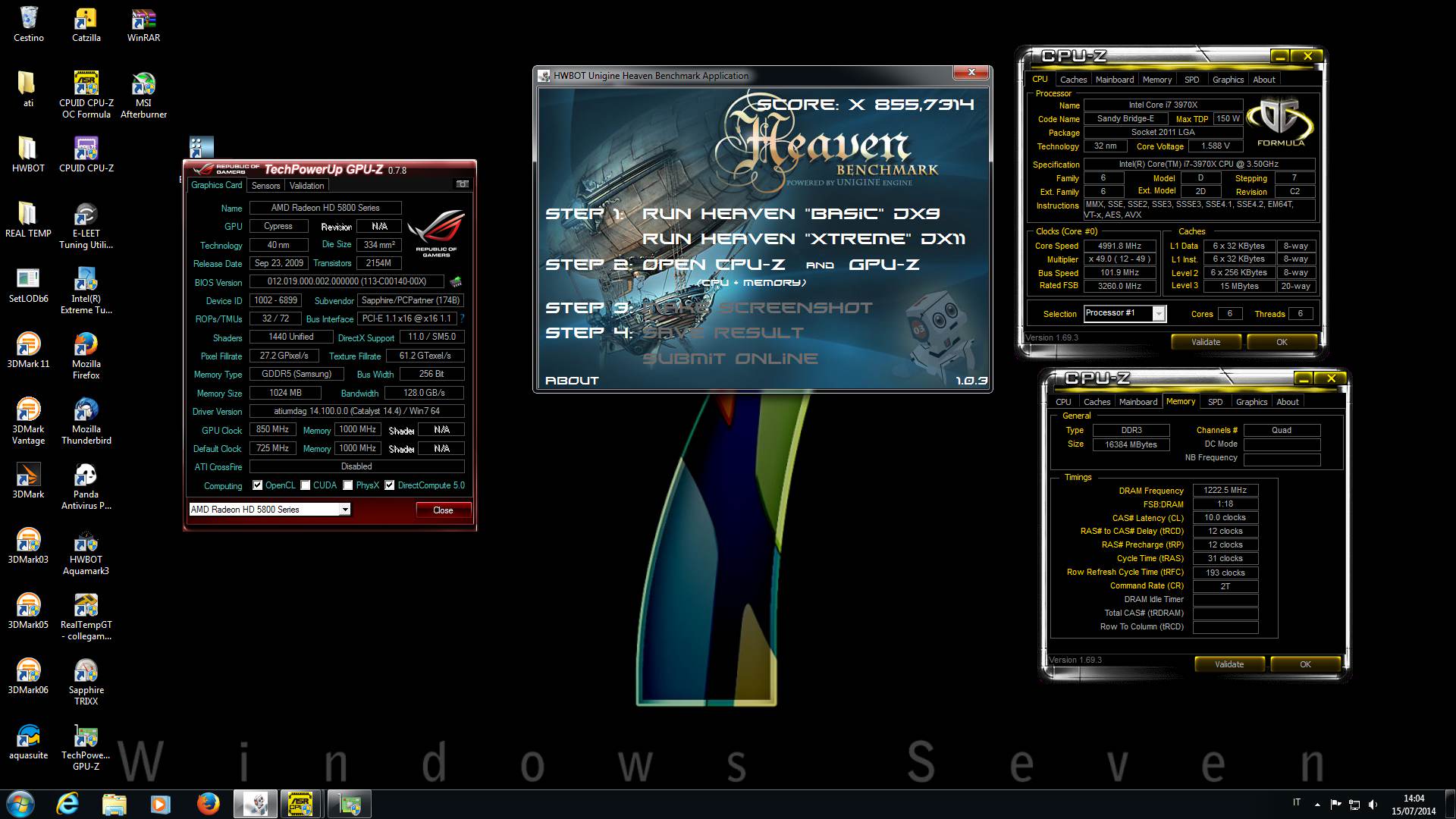The height and width of the screenshot is (819, 1456).
Task: Open the Cestino recycle bin icon
Action: point(29,24)
